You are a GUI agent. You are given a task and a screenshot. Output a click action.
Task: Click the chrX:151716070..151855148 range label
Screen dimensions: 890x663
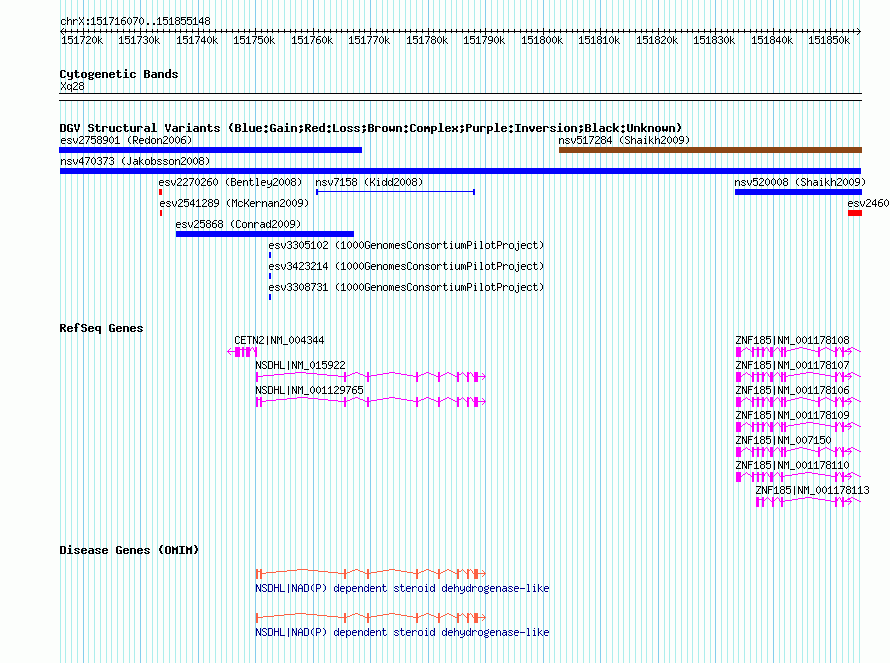(x=135, y=21)
